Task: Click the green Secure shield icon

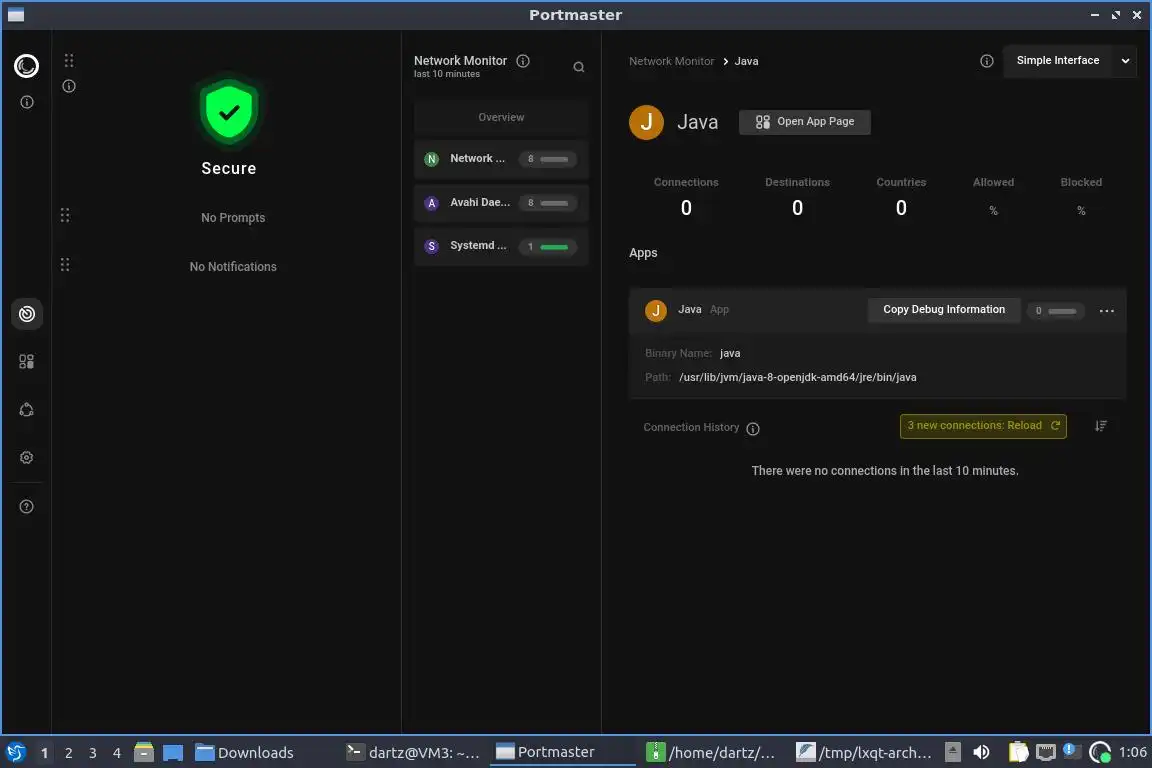Action: 229,112
